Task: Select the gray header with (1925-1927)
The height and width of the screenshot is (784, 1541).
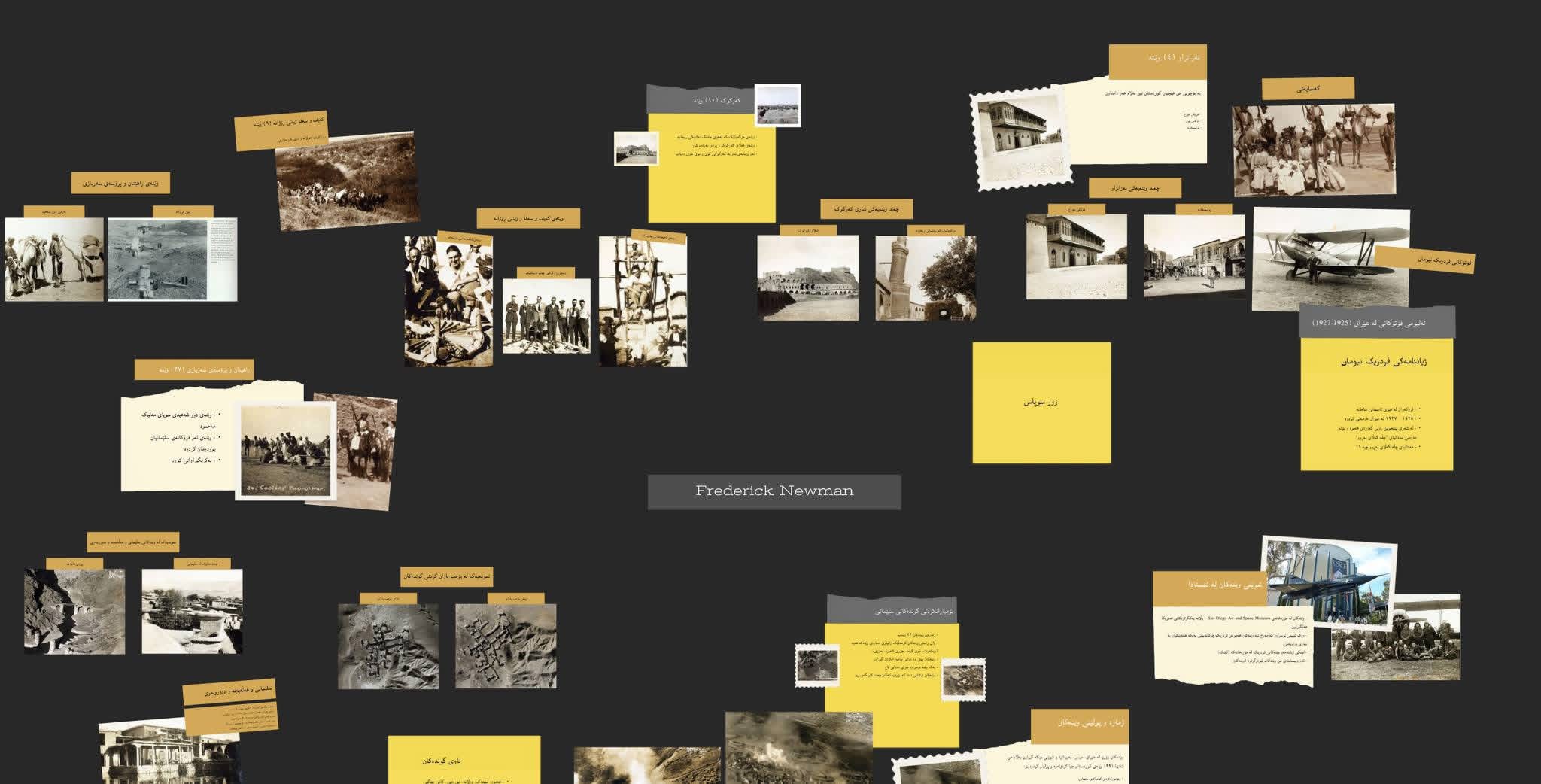Action: tap(1376, 323)
